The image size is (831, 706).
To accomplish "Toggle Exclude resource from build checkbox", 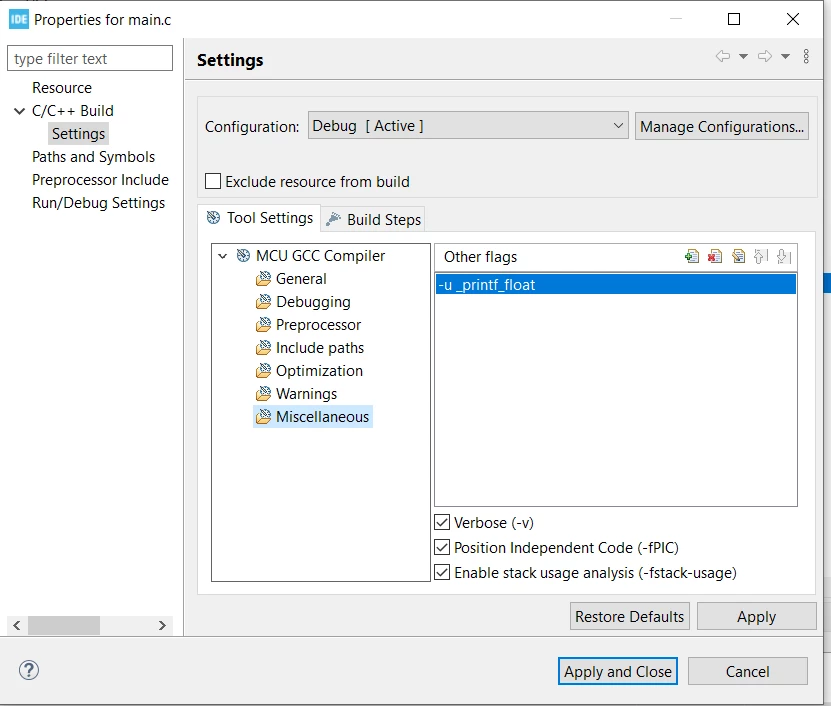I will point(213,181).
